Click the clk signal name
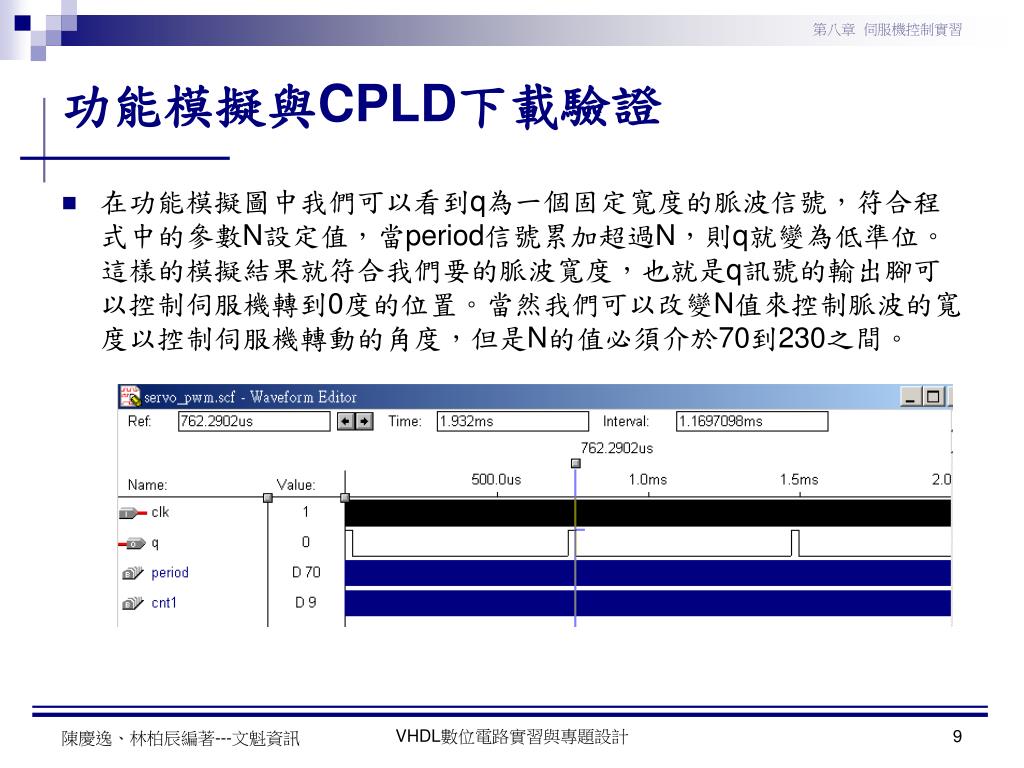Screen dimensions: 1024x768 tap(160, 513)
